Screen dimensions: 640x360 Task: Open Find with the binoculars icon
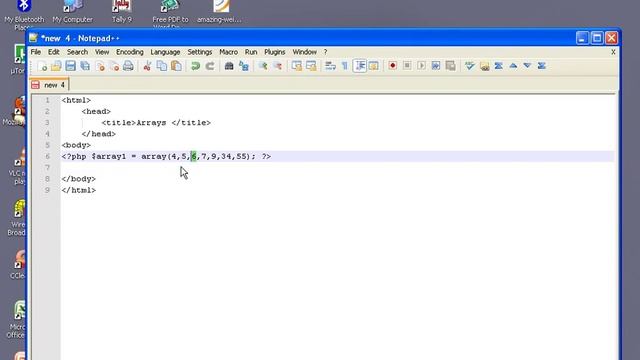(229, 66)
